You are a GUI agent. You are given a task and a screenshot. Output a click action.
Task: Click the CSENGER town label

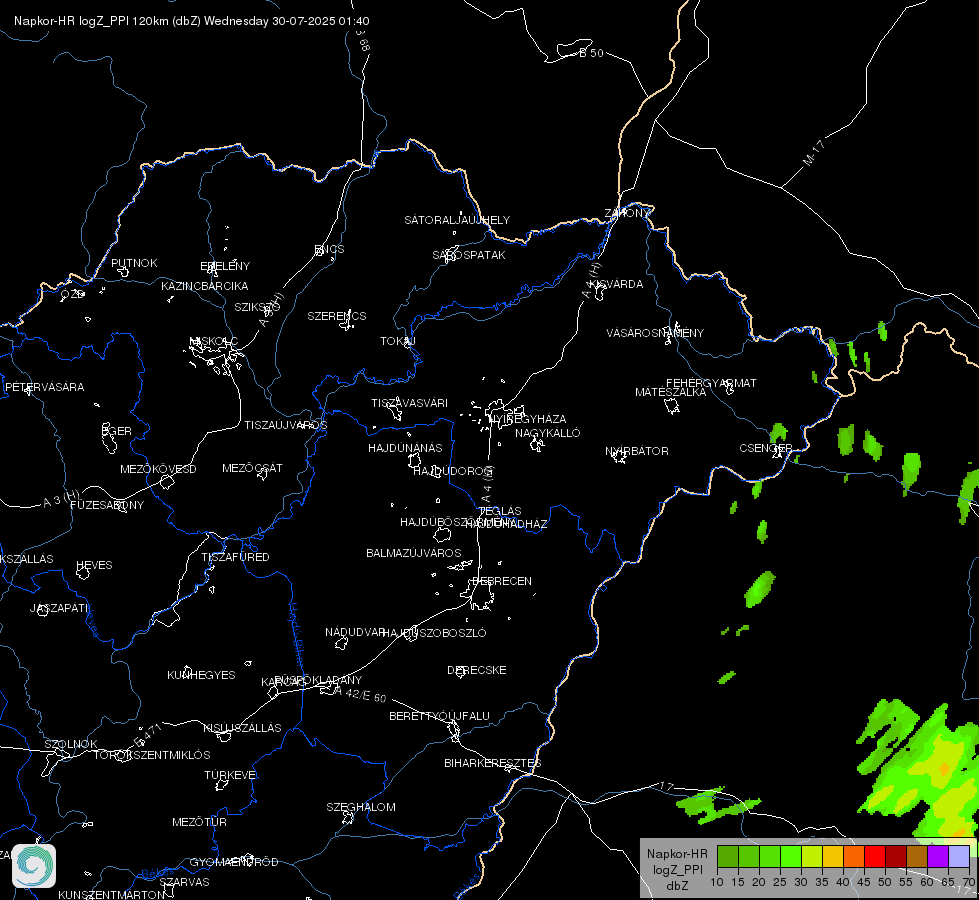point(765,448)
